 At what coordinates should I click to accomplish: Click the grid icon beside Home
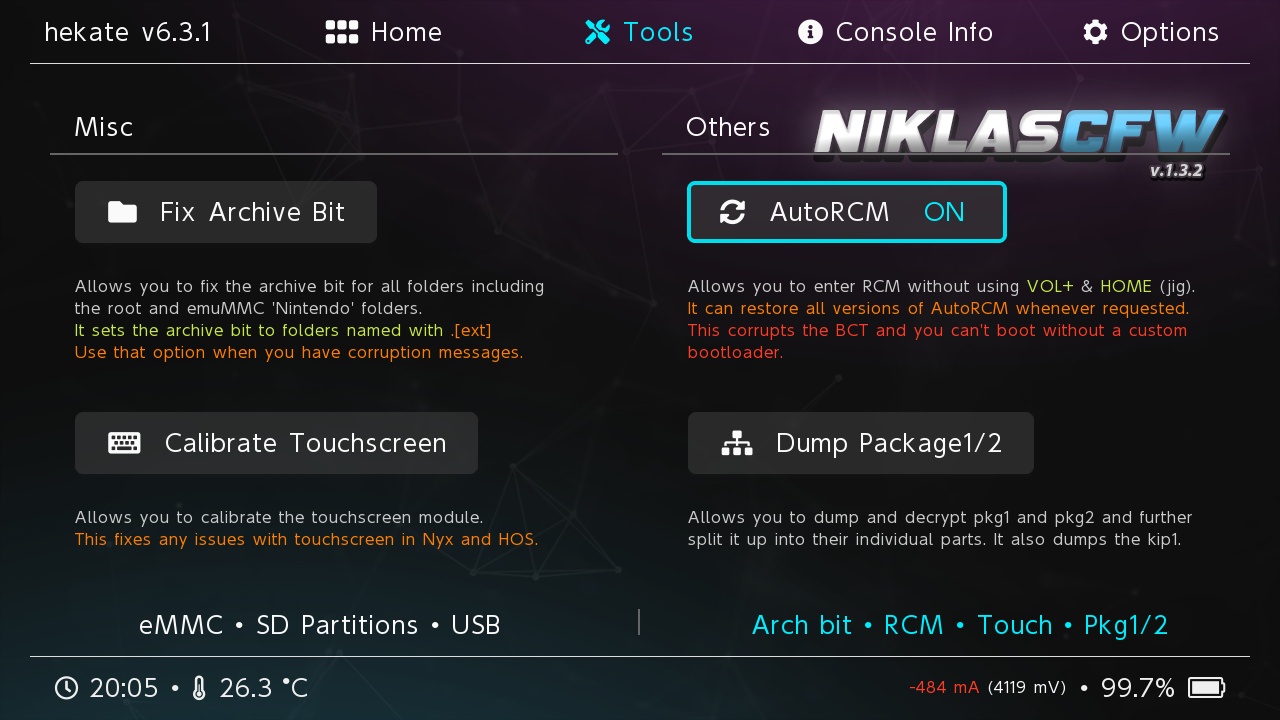click(x=342, y=32)
